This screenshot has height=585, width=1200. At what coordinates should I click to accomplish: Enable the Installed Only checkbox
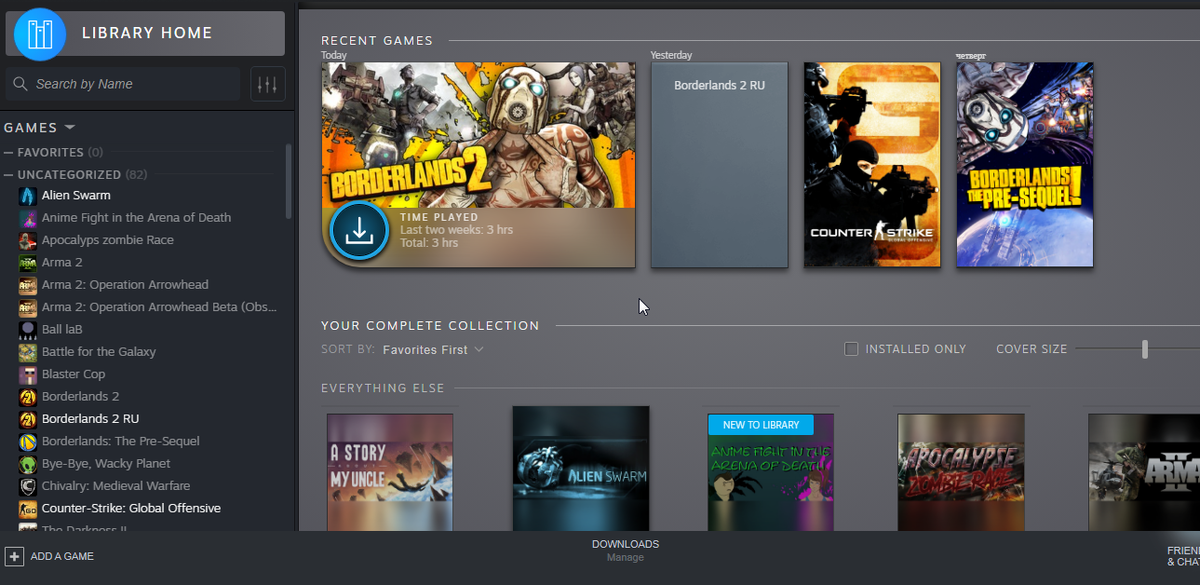851,349
